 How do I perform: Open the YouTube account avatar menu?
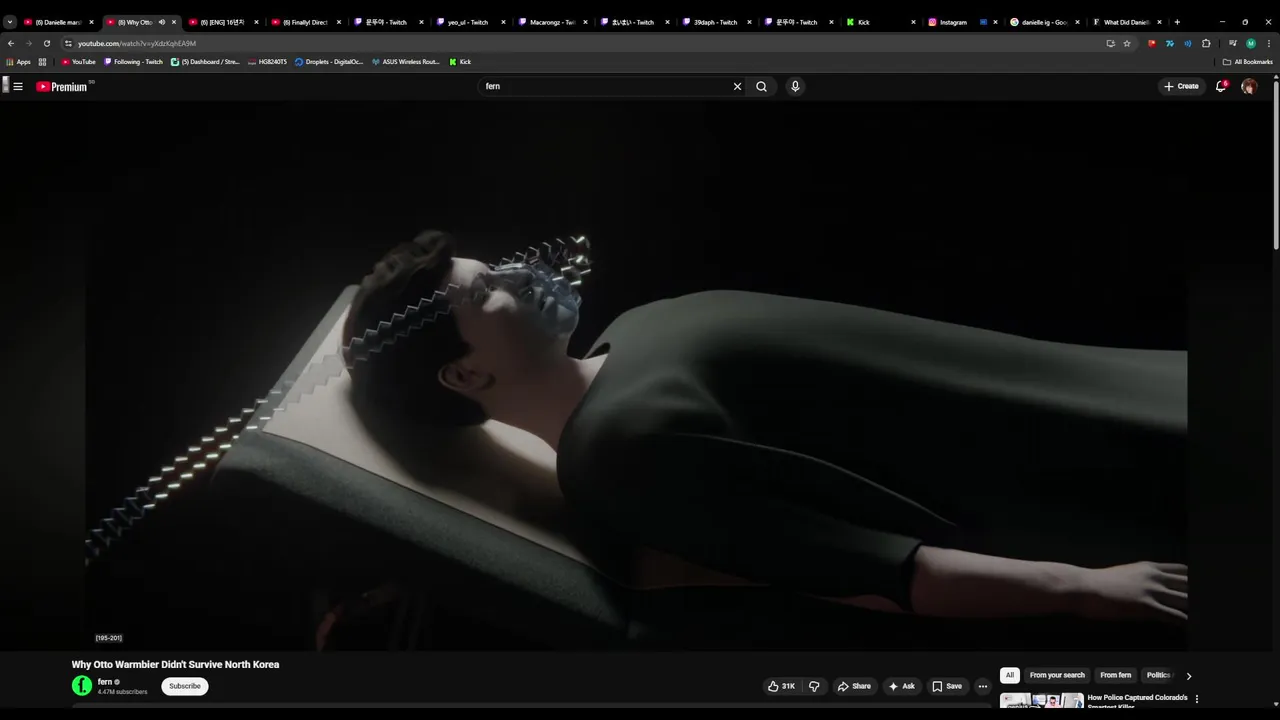pos(1249,87)
